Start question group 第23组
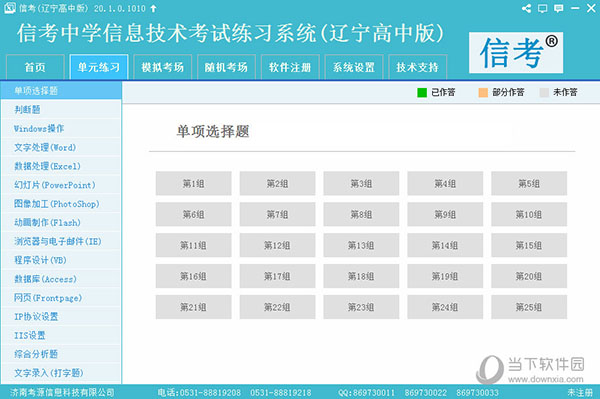Image resolution: width=600 pixels, height=399 pixels. [361, 307]
